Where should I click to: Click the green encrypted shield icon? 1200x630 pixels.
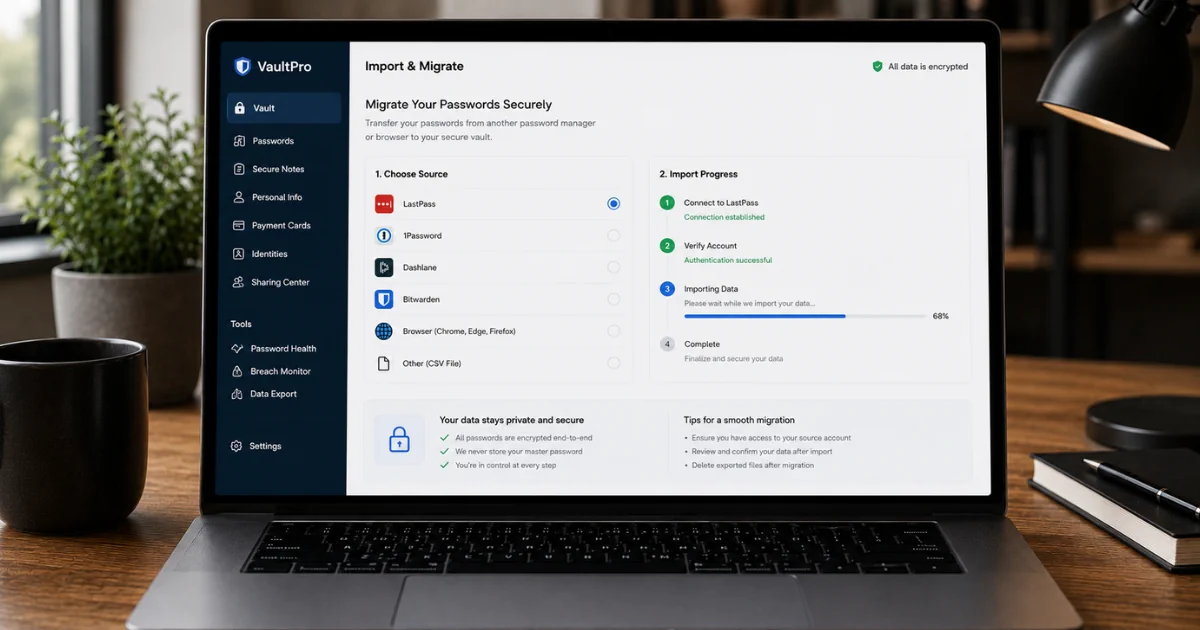[877, 66]
